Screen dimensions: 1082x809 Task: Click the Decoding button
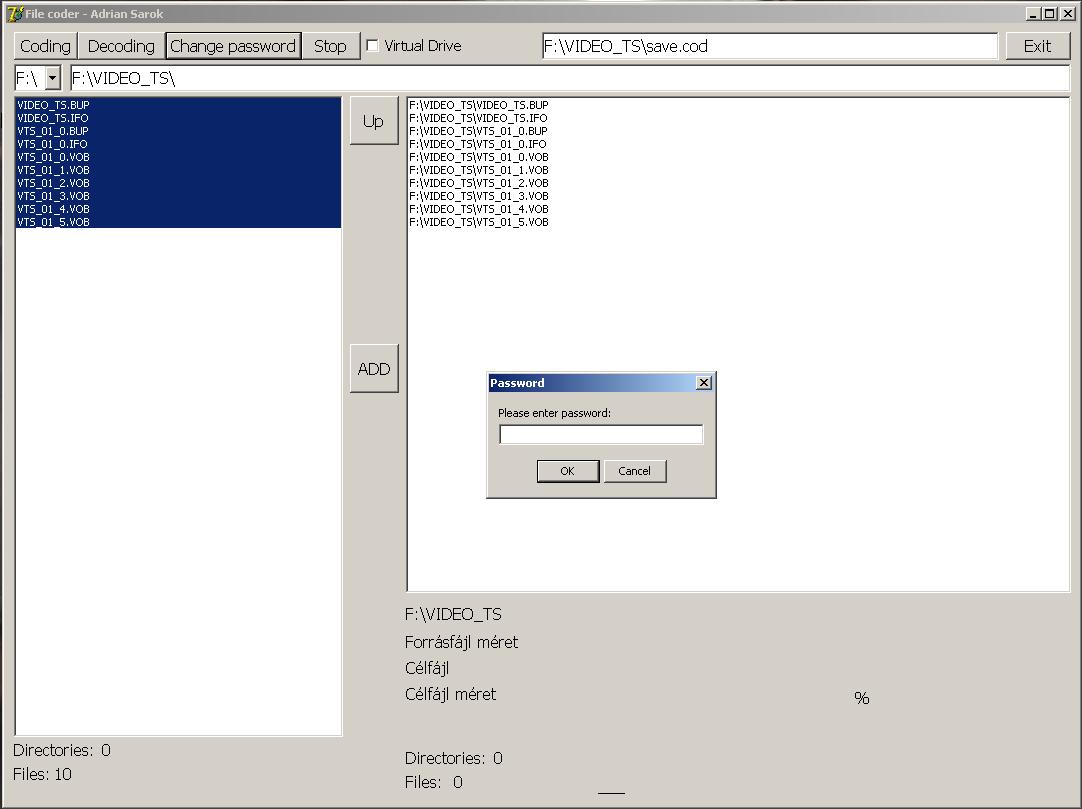tap(121, 46)
